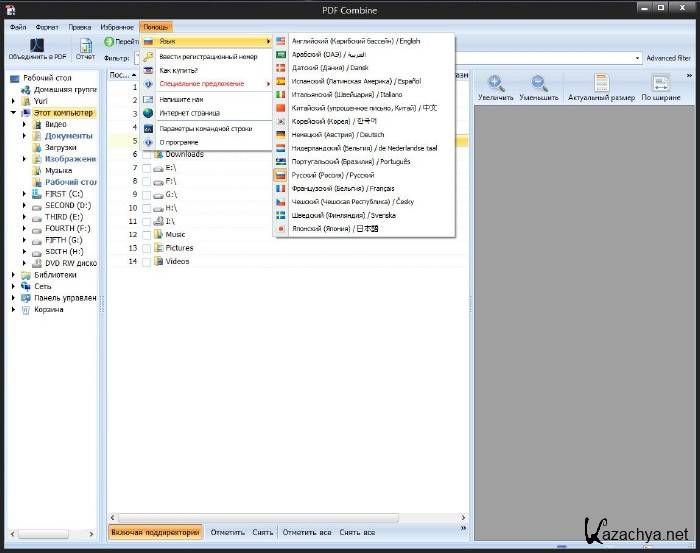Click the Advanced filter link

(668, 58)
